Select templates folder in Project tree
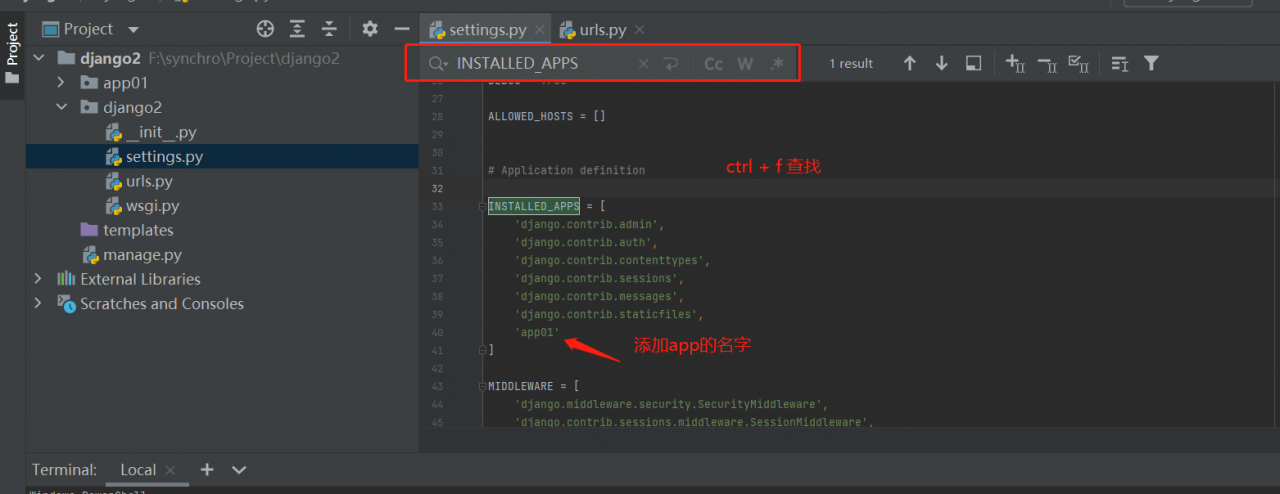The height and width of the screenshot is (494, 1280). tap(127, 230)
